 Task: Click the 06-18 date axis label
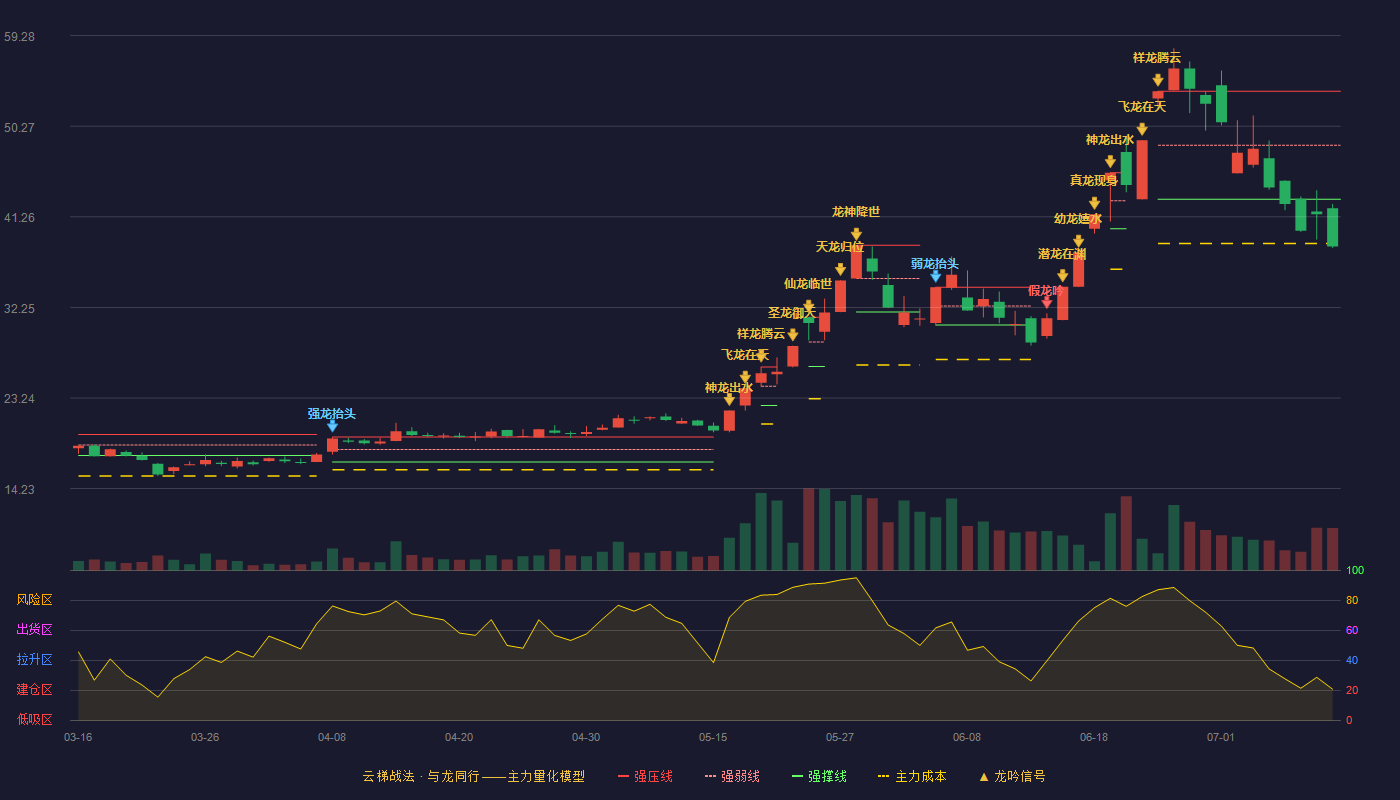[1094, 737]
